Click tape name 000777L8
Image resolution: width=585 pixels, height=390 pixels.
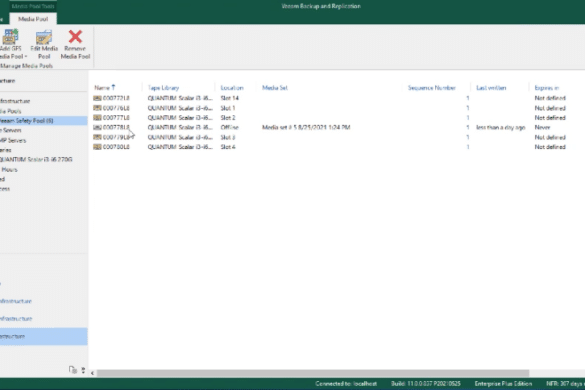coord(116,118)
